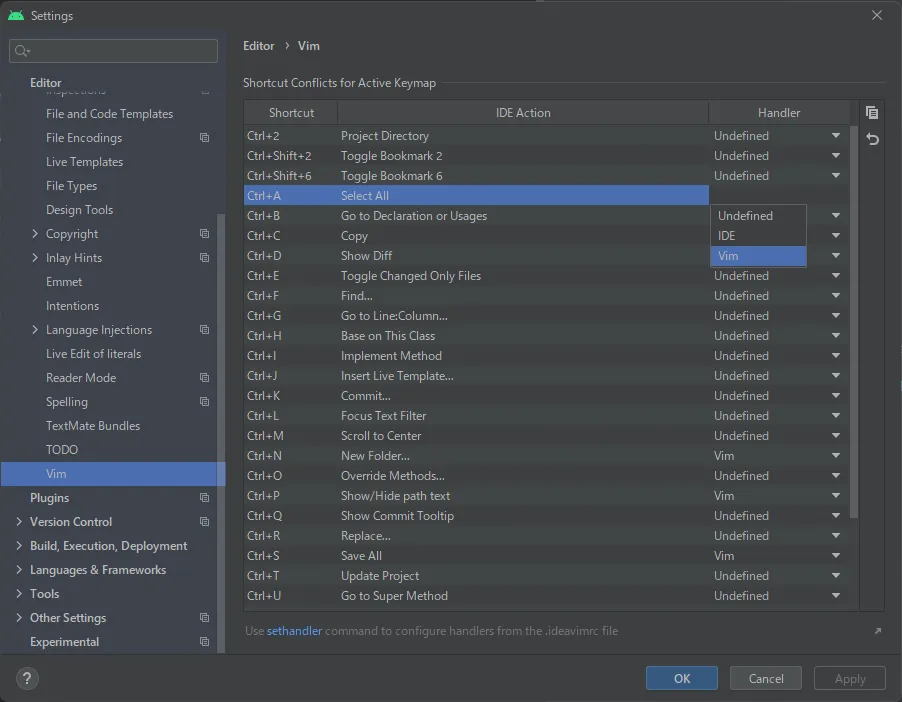Open handler dropdown for Ctrl+S Save All

(x=835, y=556)
